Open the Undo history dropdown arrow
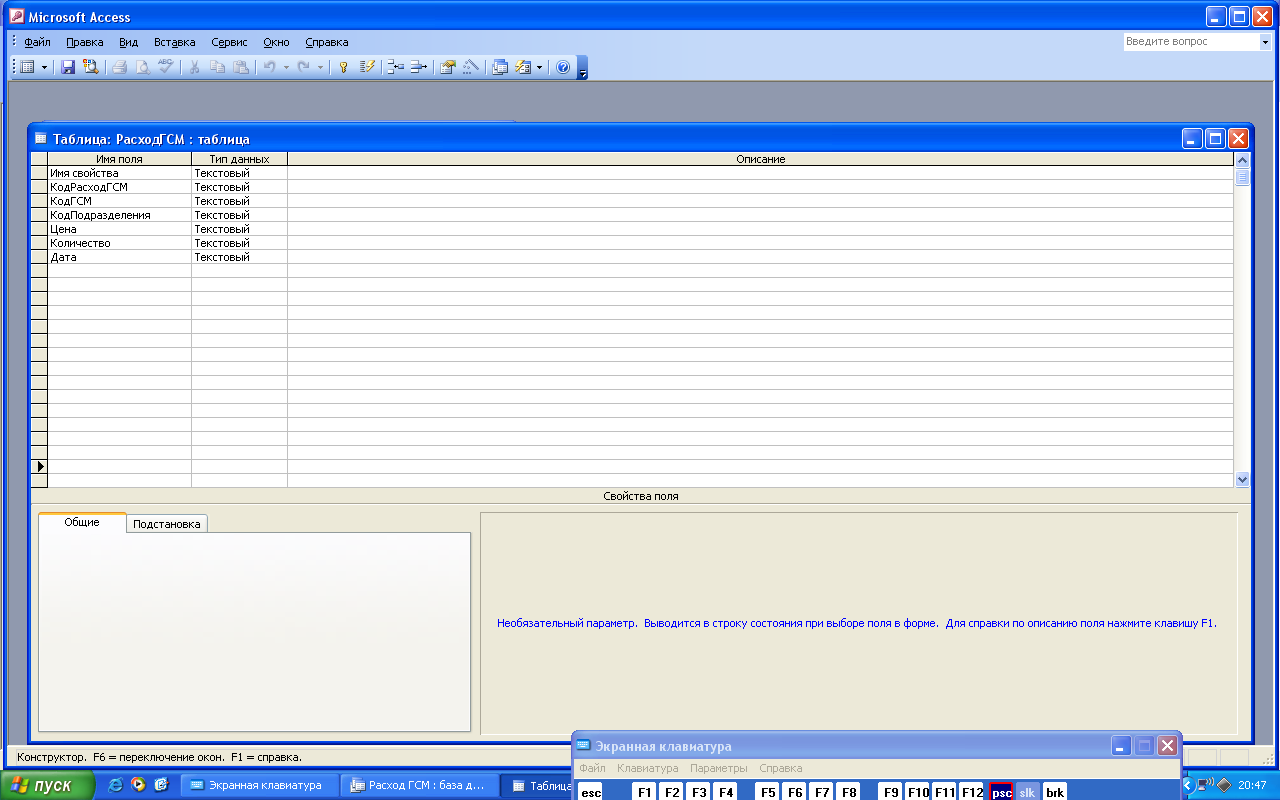Screen dimensions: 1280x800 [286, 67]
